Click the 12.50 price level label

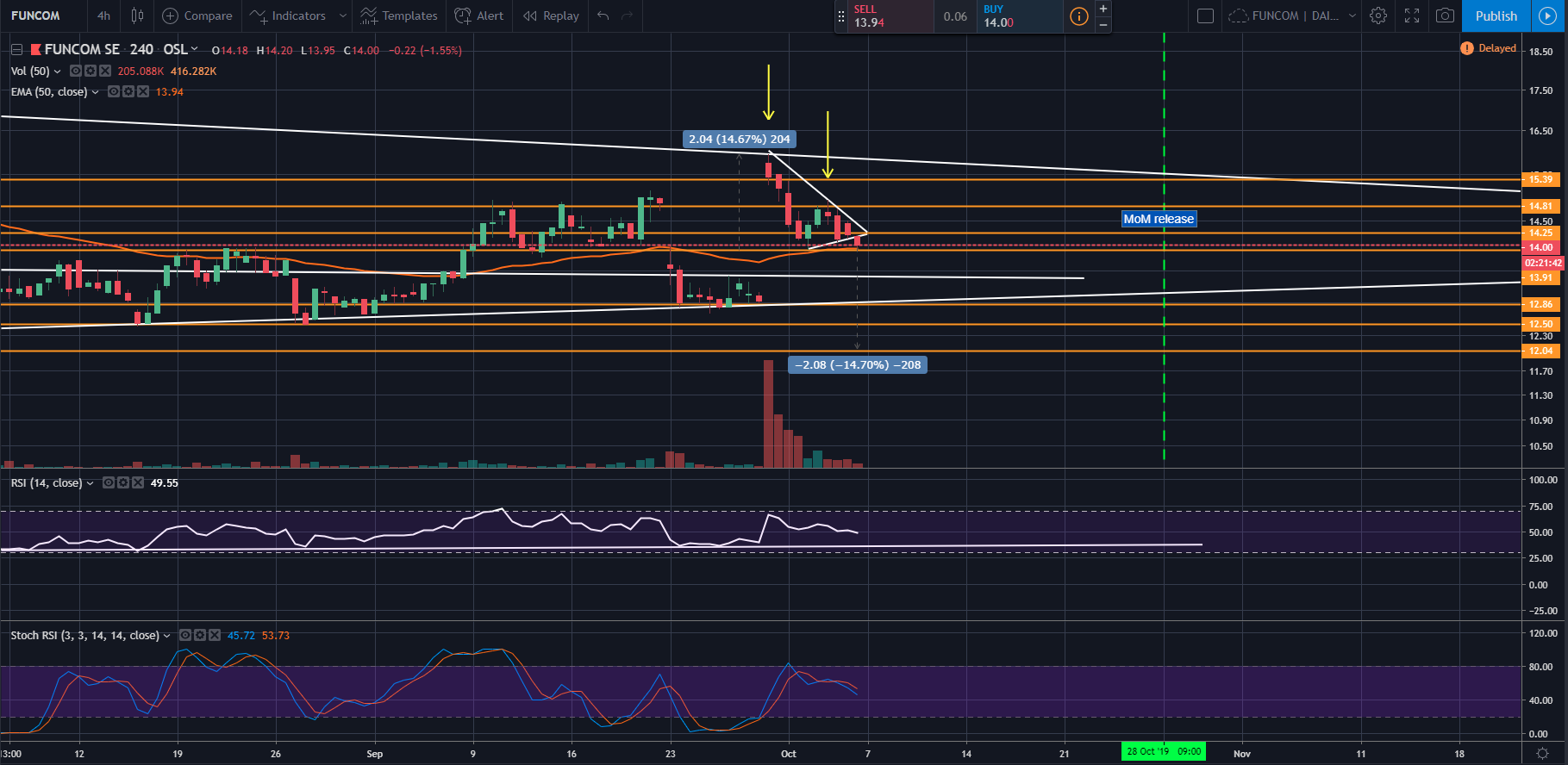tap(1540, 324)
